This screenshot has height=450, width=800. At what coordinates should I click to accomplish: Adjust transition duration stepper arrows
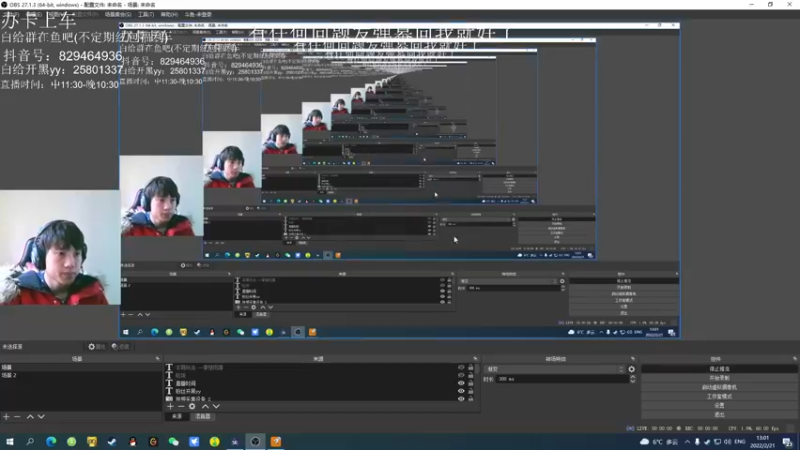tap(633, 379)
